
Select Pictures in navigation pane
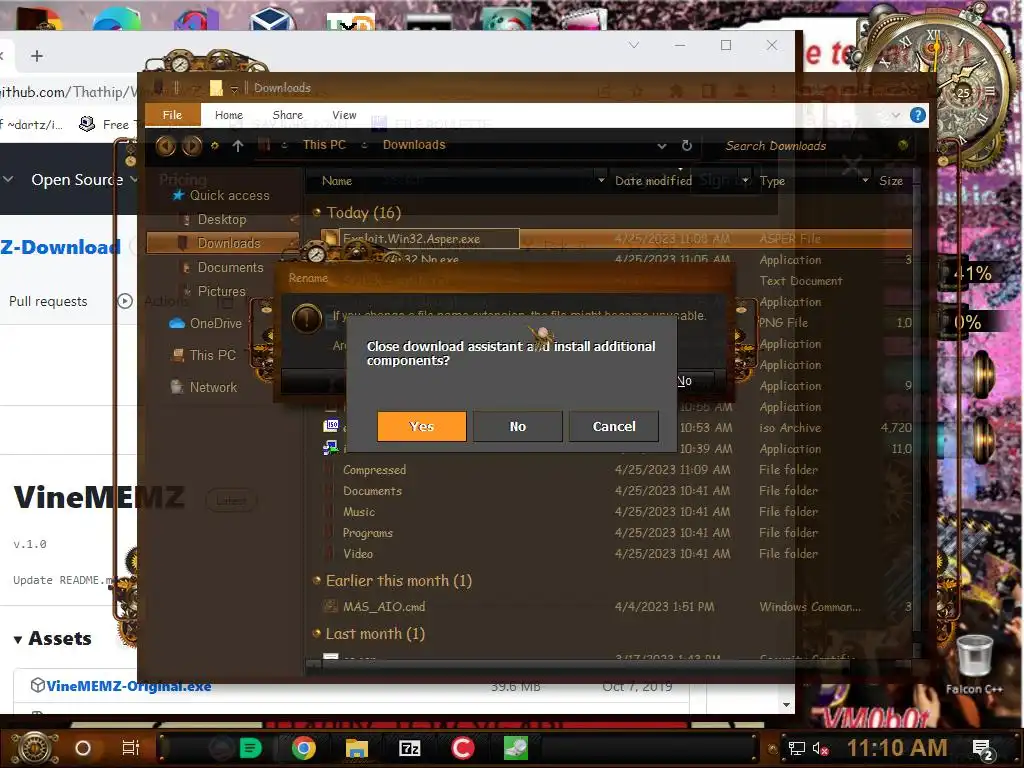pyautogui.click(x=221, y=291)
